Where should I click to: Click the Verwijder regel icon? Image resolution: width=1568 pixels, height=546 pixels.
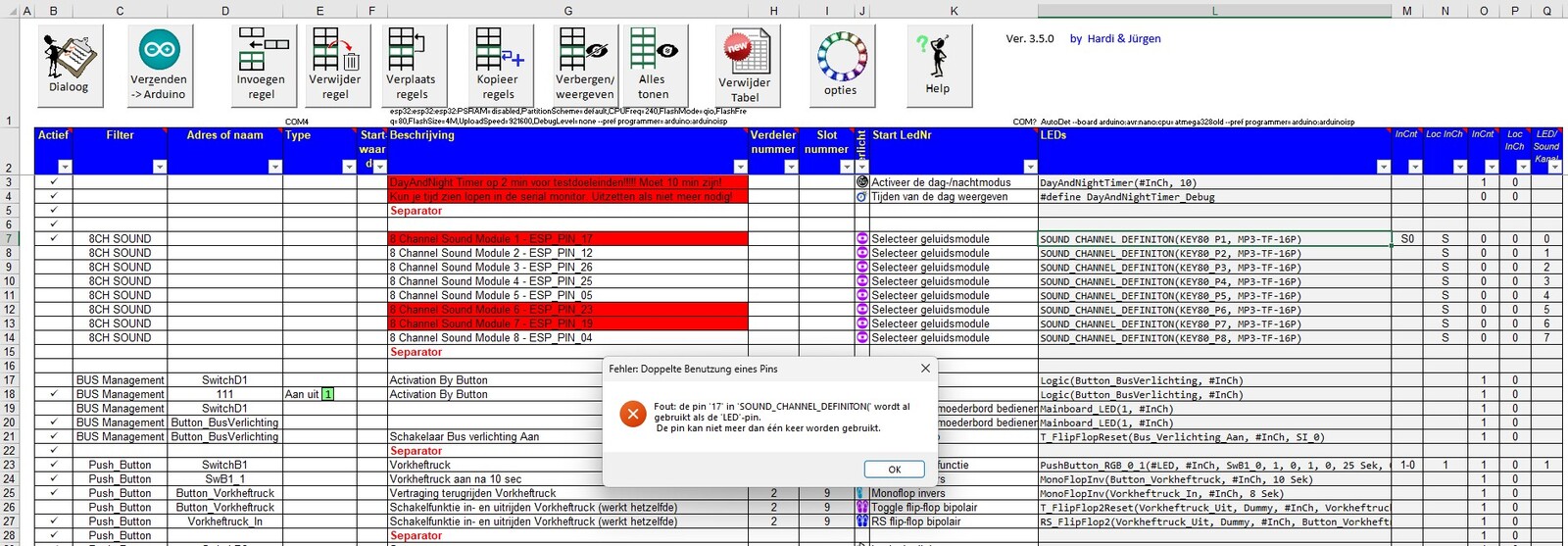[335, 65]
